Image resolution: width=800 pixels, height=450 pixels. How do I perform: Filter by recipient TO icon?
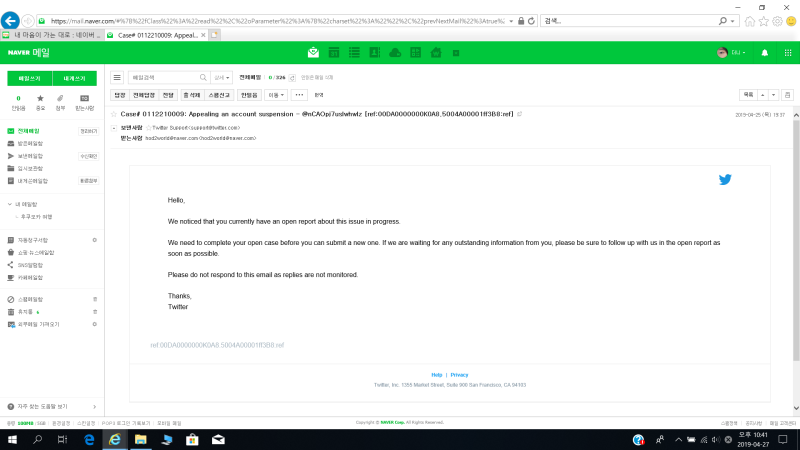point(84,98)
